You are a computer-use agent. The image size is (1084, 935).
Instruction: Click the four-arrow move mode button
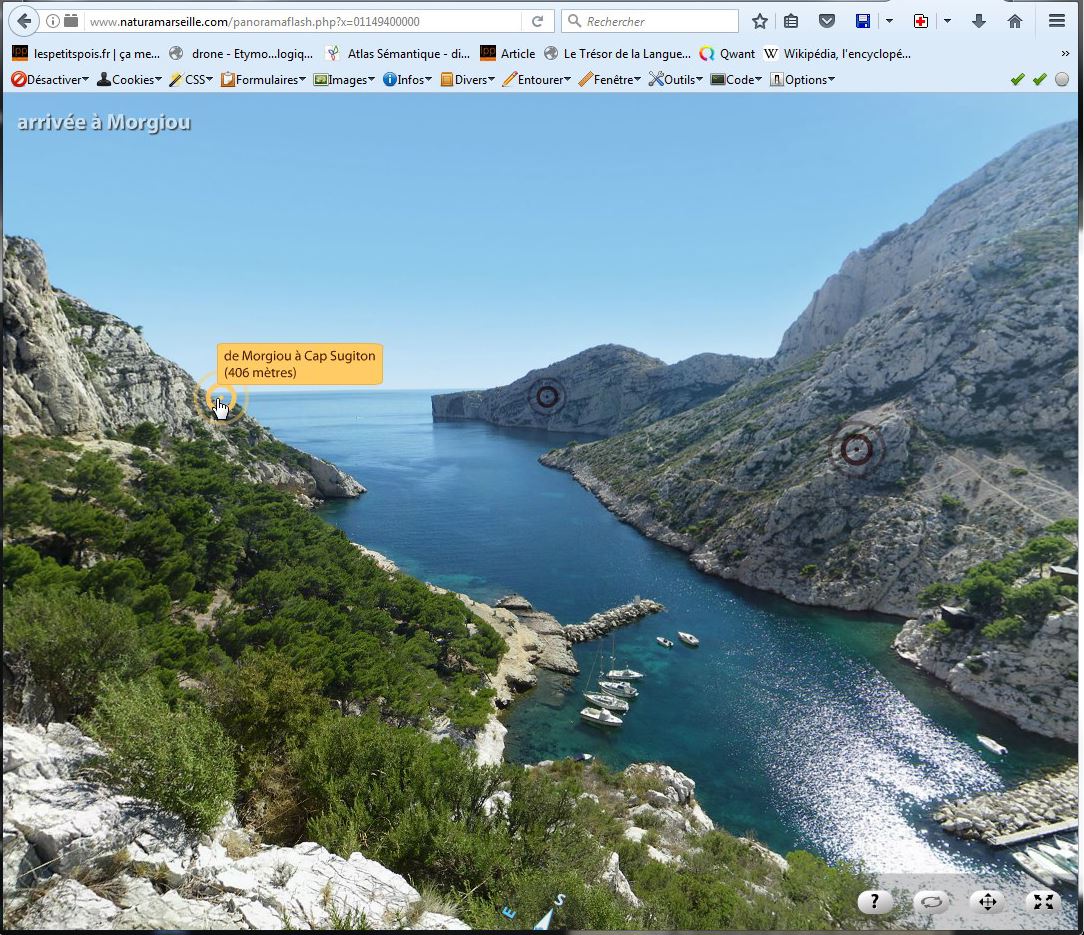[x=987, y=902]
